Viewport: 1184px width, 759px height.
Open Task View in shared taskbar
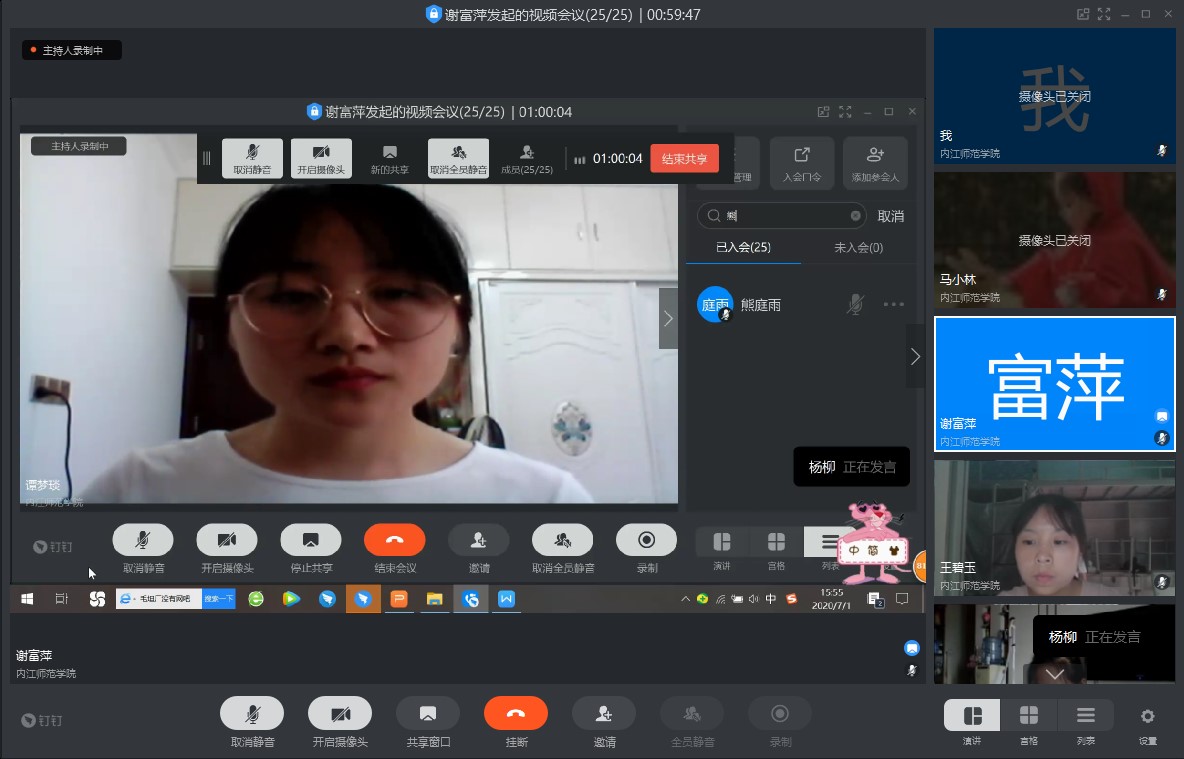(x=62, y=599)
